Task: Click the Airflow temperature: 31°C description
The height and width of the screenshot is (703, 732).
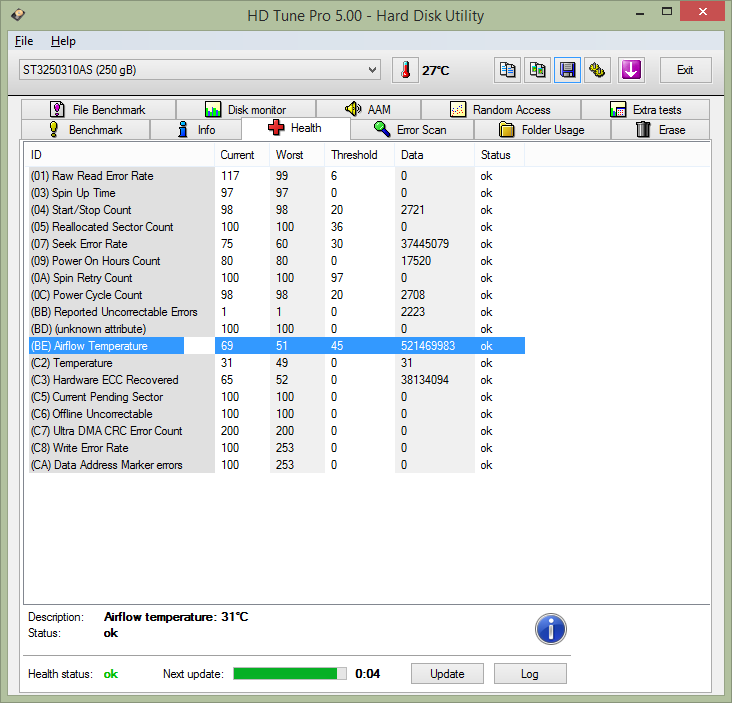Action: point(176,617)
